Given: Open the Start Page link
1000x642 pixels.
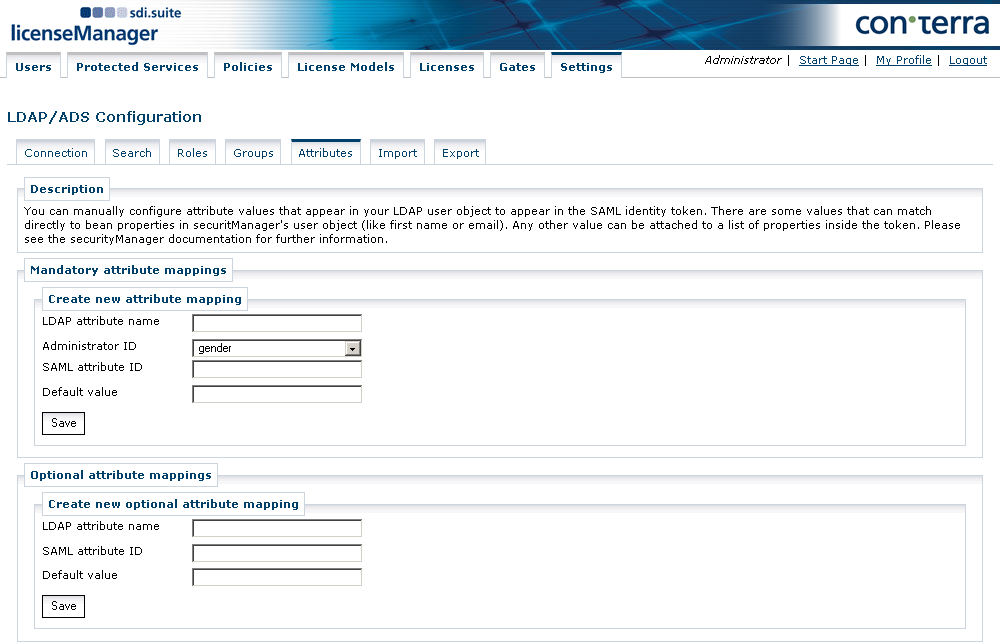Looking at the screenshot, I should click(828, 60).
